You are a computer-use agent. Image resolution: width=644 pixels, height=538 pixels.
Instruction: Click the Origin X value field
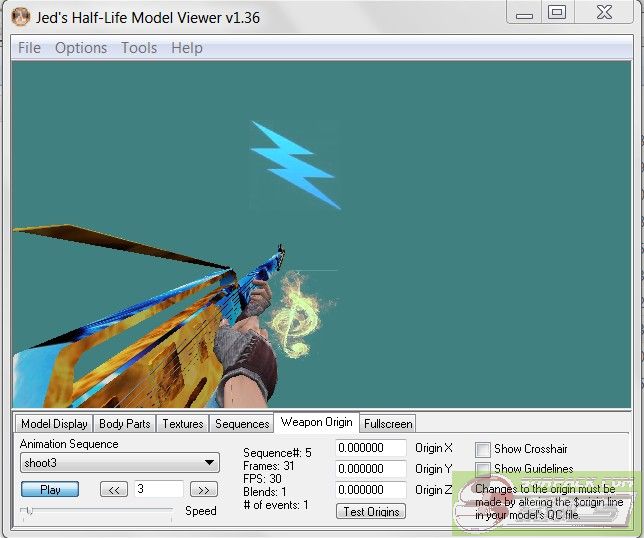[370, 448]
